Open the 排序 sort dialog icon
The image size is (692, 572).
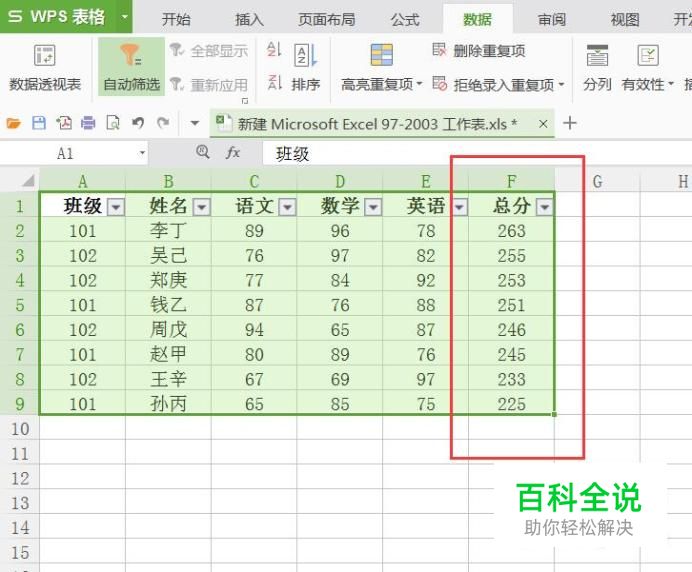tap(305, 55)
